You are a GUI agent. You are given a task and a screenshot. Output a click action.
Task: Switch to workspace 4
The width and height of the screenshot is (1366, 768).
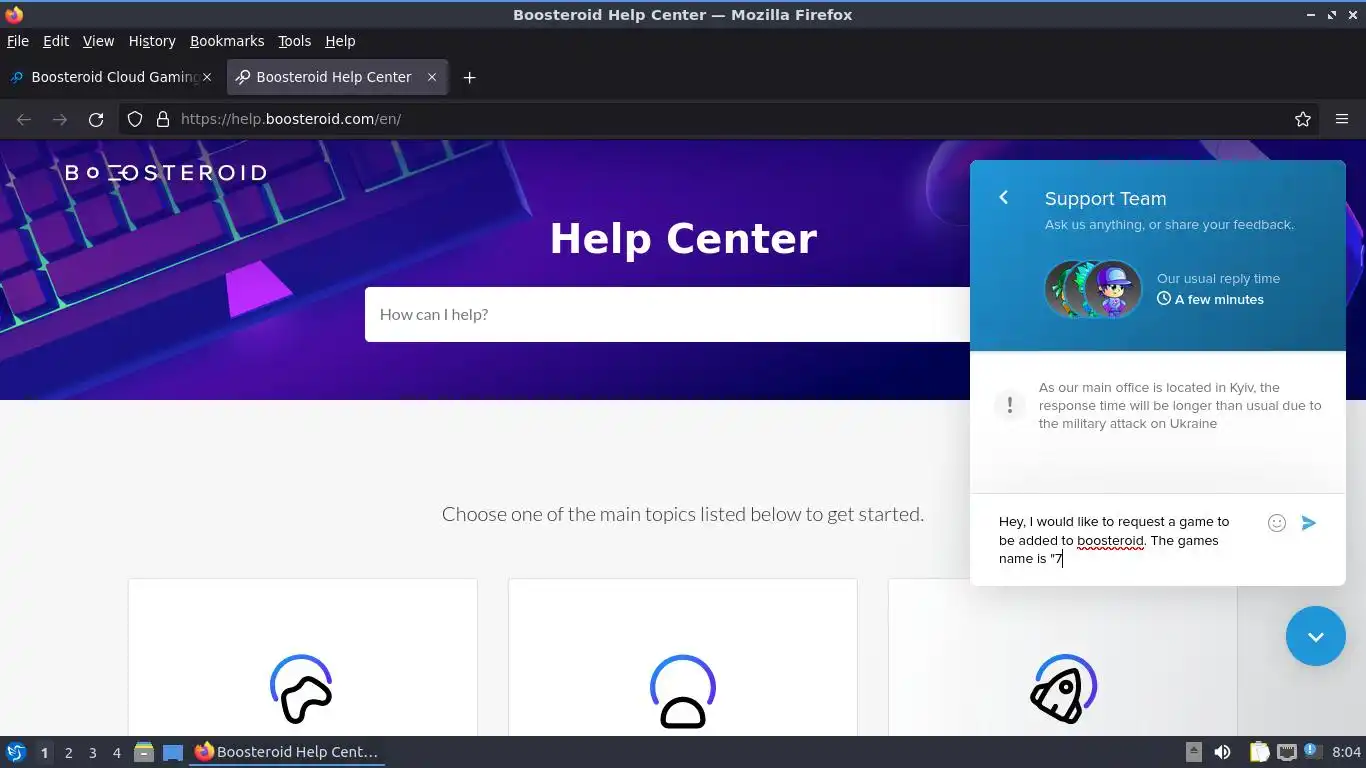click(116, 753)
